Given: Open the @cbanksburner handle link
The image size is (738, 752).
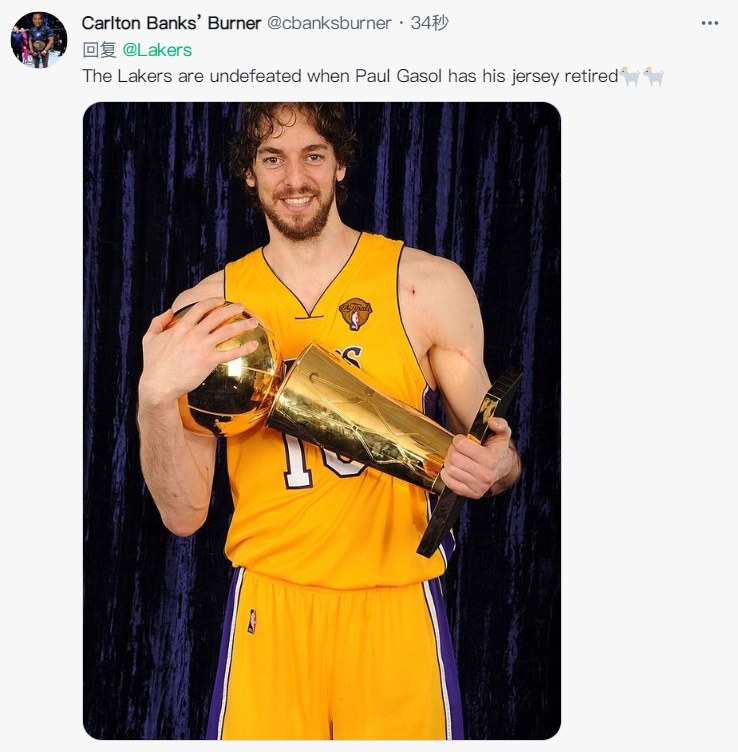Looking at the screenshot, I should (x=329, y=23).
